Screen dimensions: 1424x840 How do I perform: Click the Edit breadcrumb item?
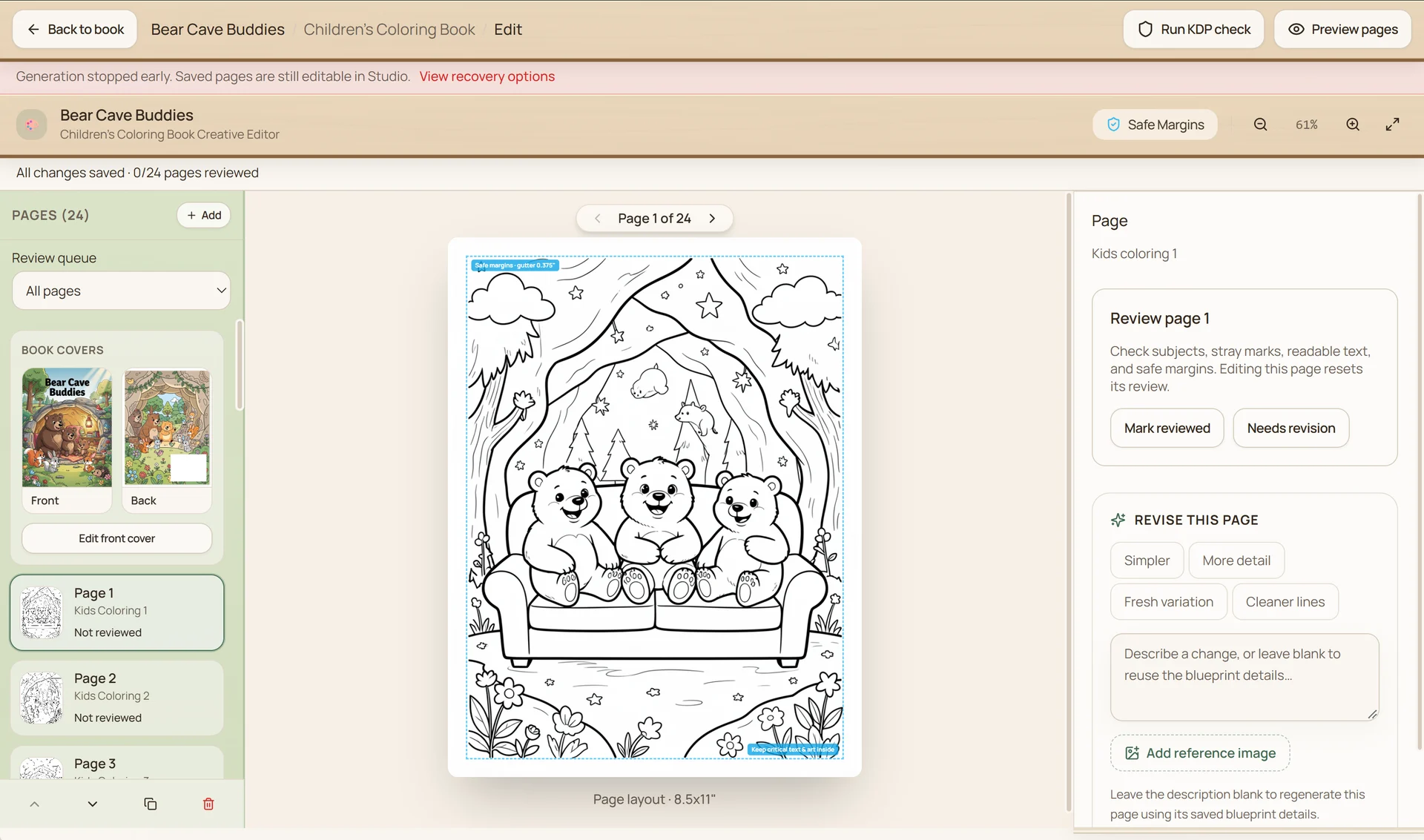tap(508, 29)
